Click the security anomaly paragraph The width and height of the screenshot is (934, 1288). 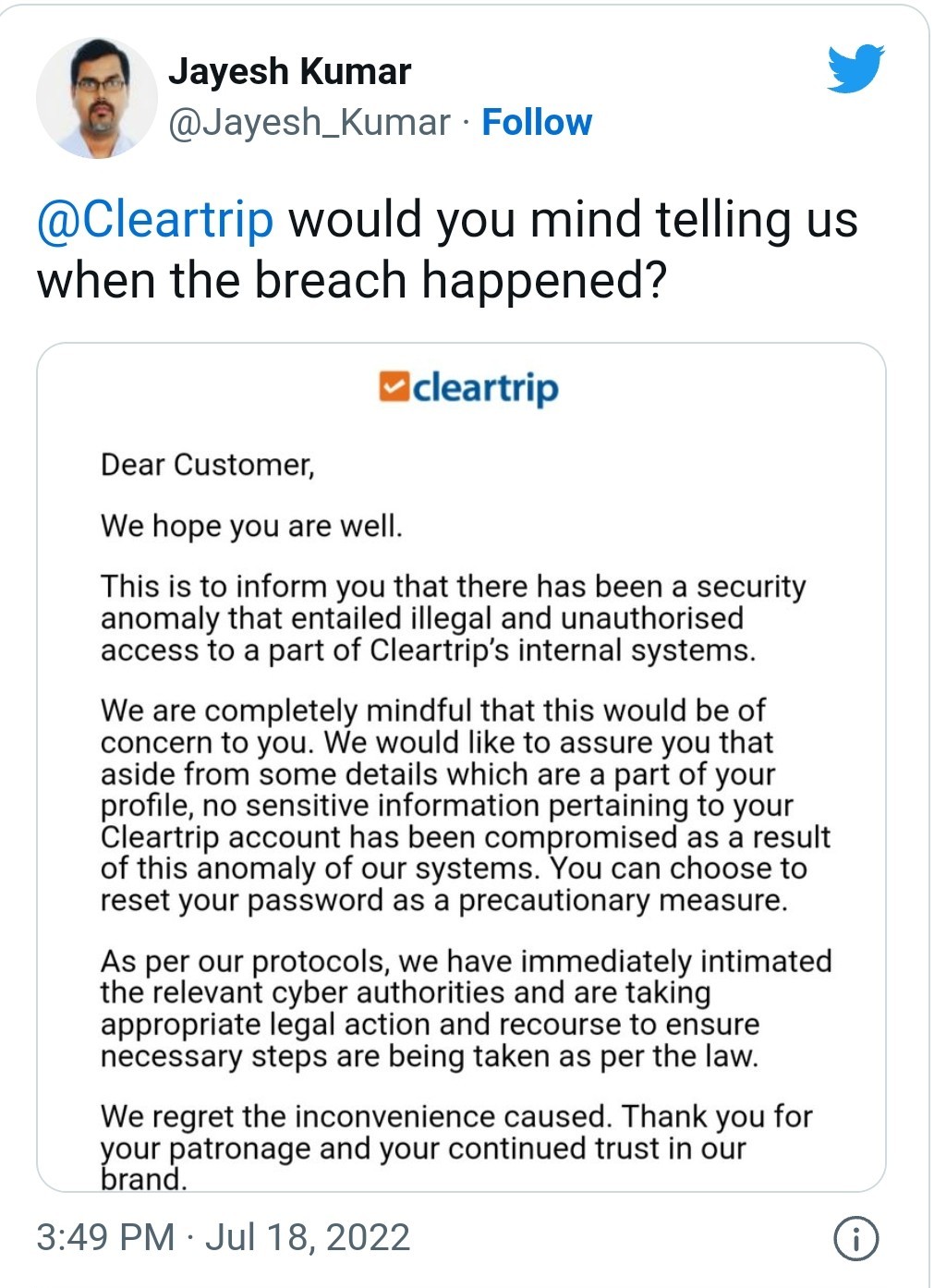pyautogui.click(x=453, y=618)
